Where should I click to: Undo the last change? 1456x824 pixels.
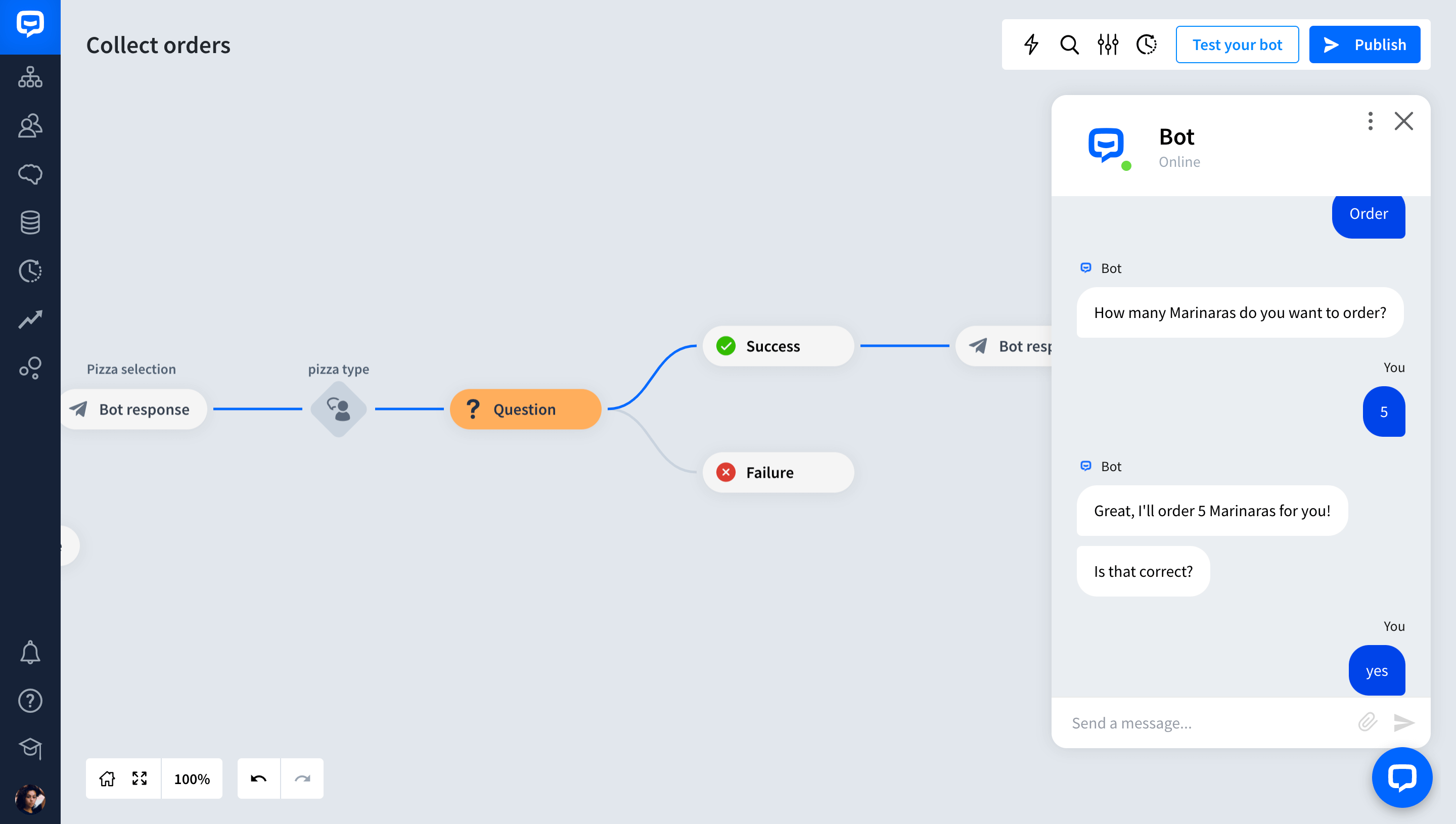(259, 779)
